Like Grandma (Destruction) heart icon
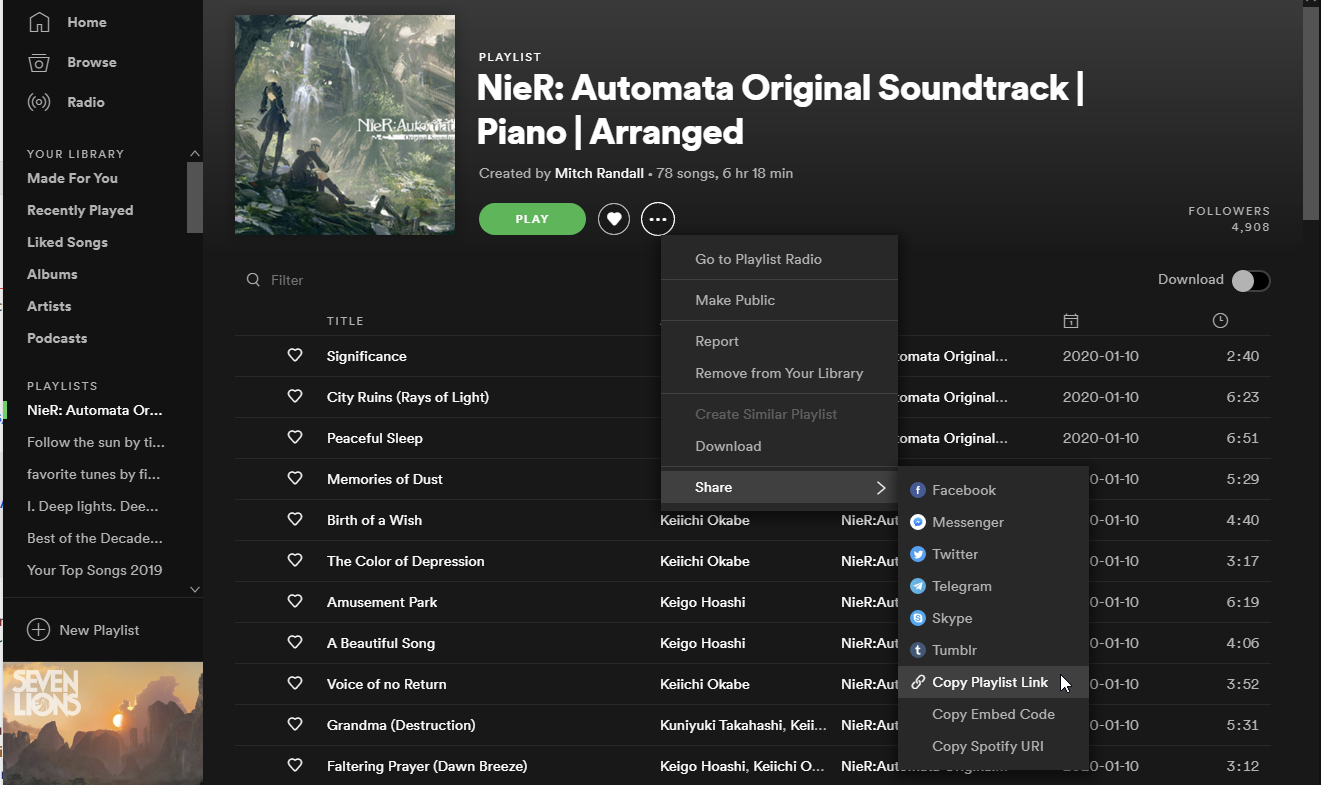This screenshot has height=785, width=1321. (x=295, y=725)
